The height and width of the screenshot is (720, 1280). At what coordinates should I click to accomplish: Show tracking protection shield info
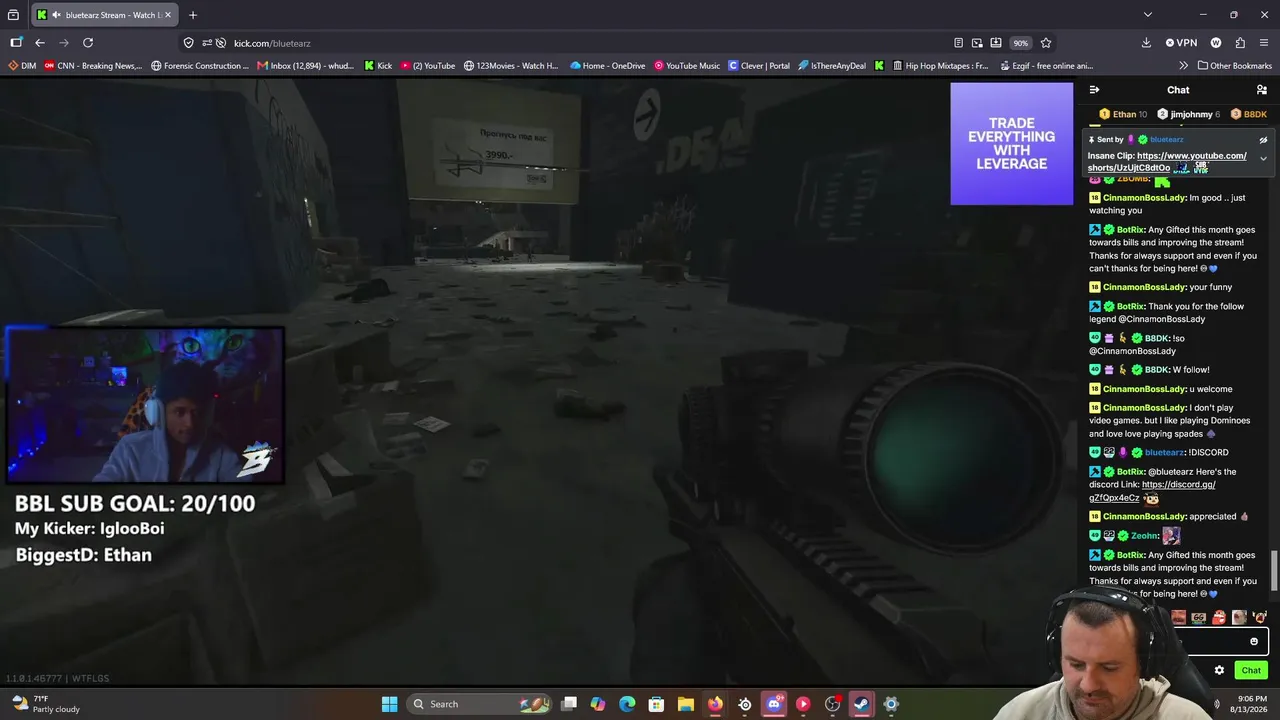188,43
